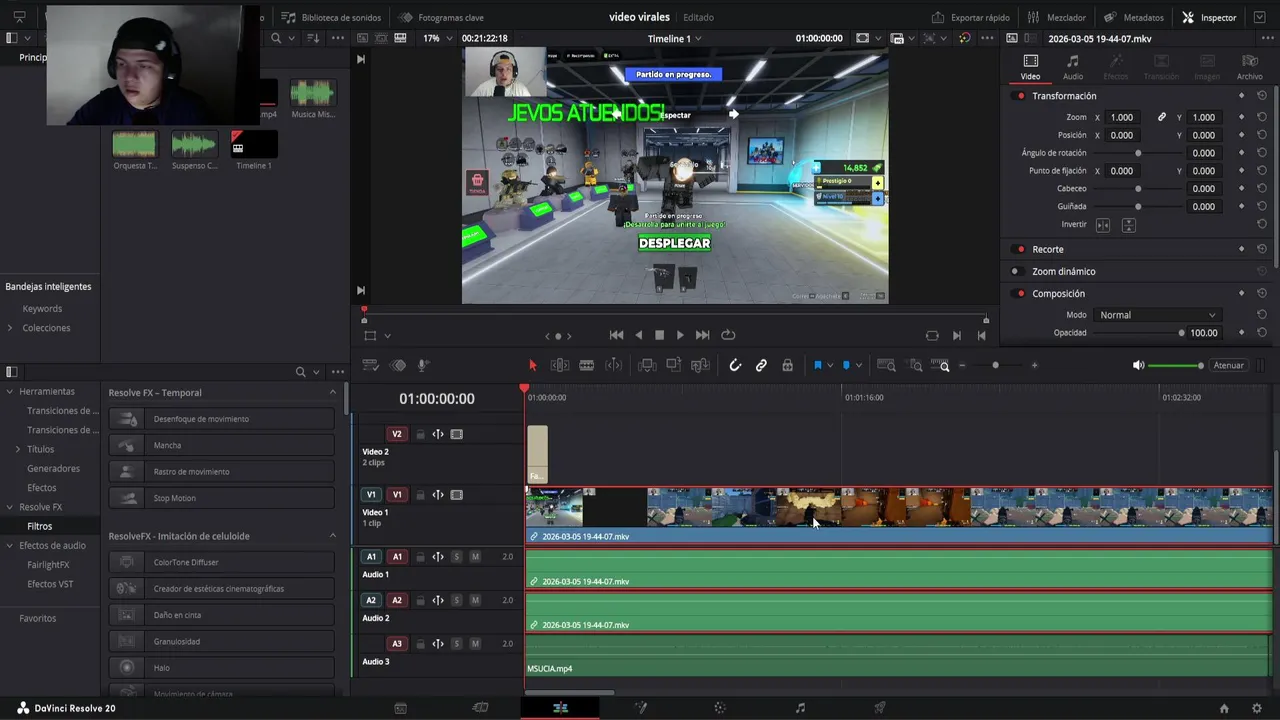This screenshot has width=1280, height=720.
Task: Open the Metadatos panel
Action: [1134, 17]
